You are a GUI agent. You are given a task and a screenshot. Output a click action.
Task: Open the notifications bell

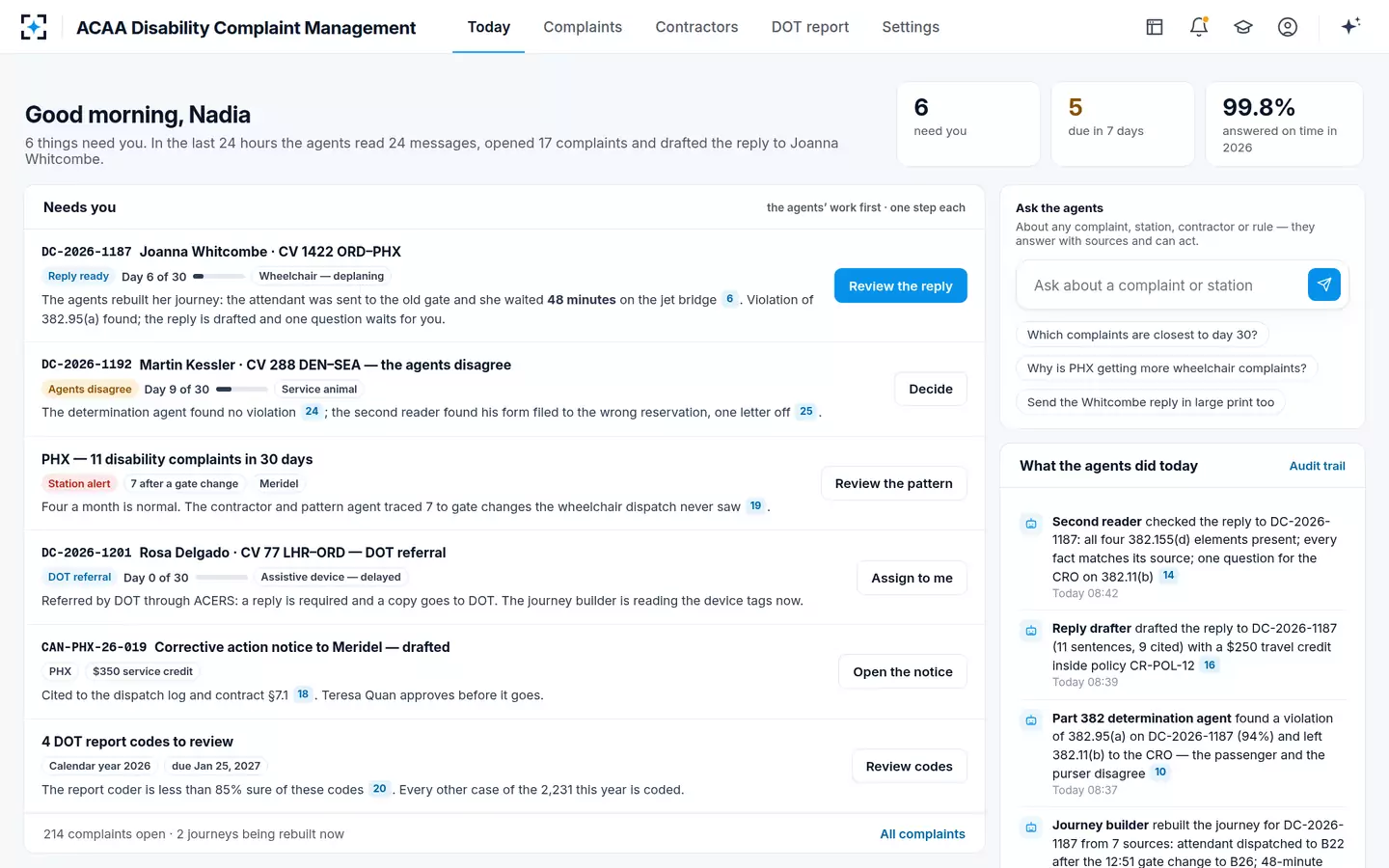coord(1199,27)
